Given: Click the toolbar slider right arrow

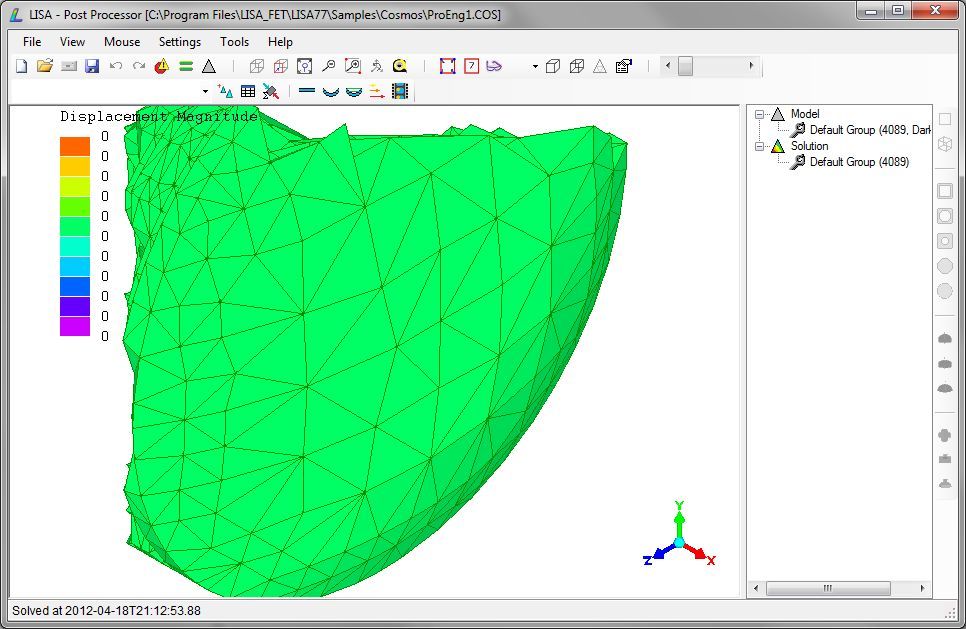Looking at the screenshot, I should [751, 66].
